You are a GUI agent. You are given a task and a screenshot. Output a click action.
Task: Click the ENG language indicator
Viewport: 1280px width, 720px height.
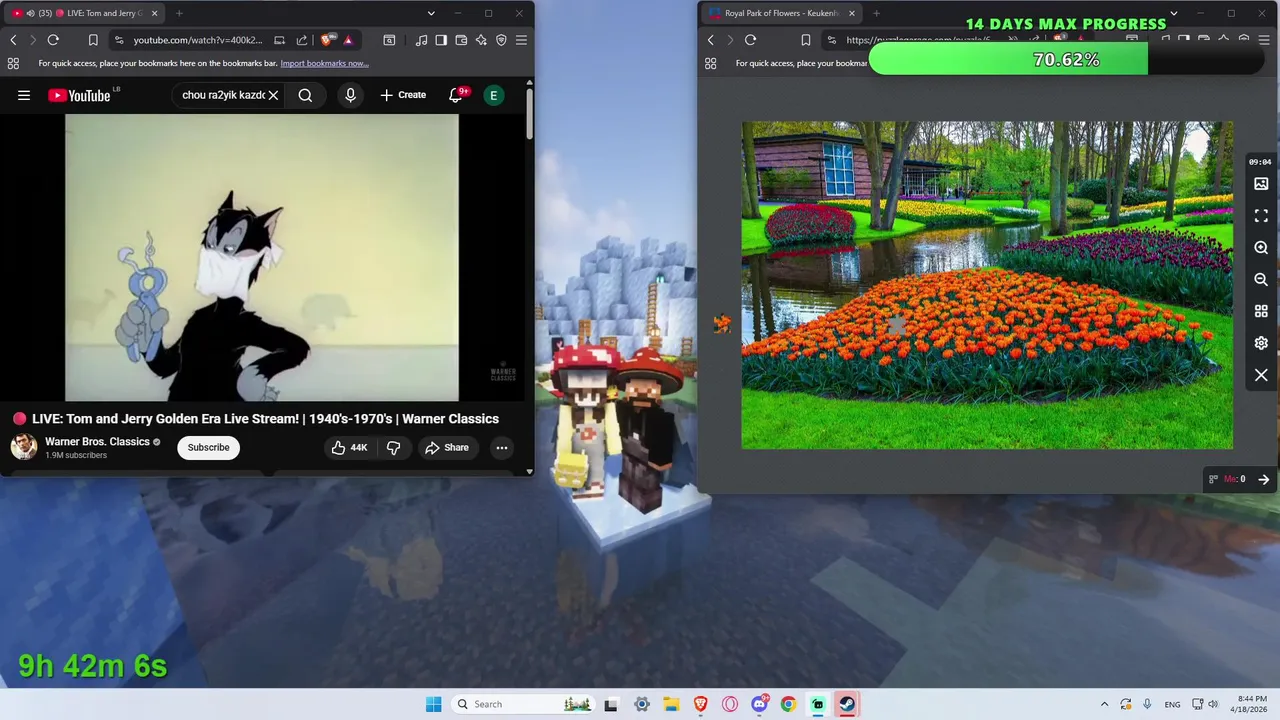pos(1172,704)
